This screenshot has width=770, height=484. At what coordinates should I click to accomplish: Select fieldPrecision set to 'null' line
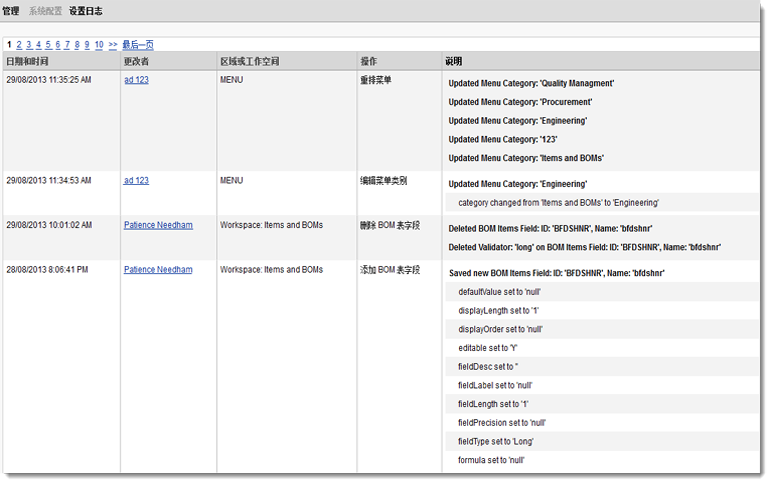(502, 423)
